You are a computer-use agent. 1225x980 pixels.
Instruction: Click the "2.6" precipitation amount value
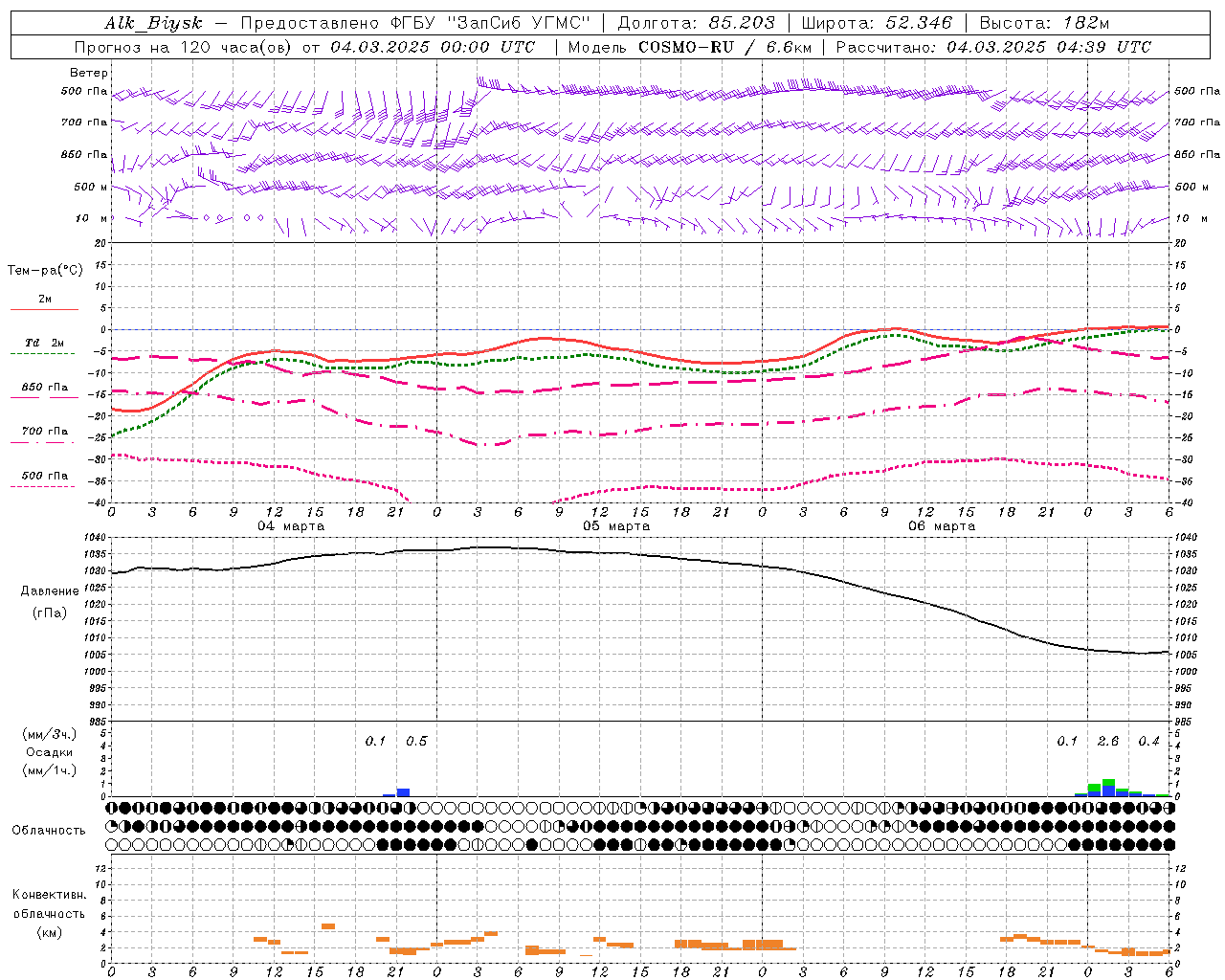[1108, 742]
